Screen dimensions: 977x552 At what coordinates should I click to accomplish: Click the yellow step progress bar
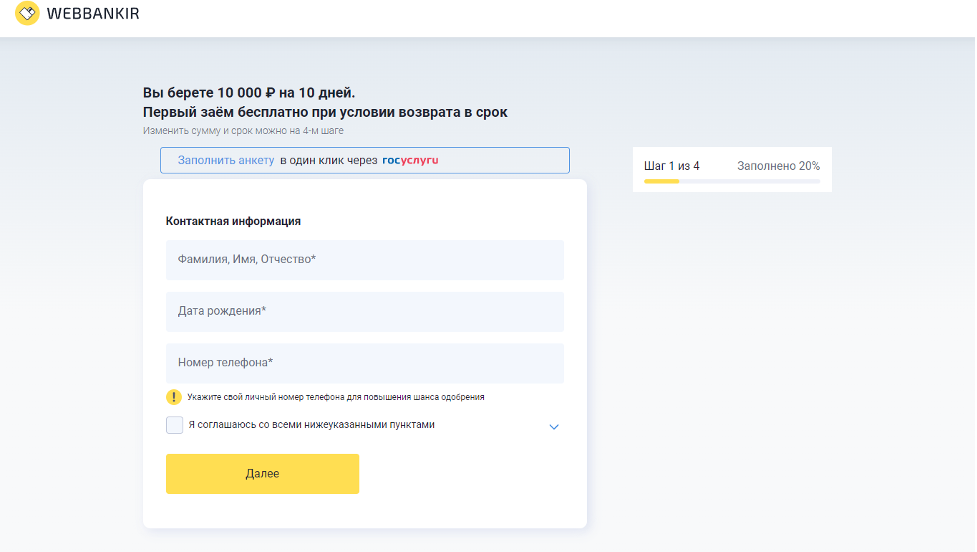click(662, 182)
